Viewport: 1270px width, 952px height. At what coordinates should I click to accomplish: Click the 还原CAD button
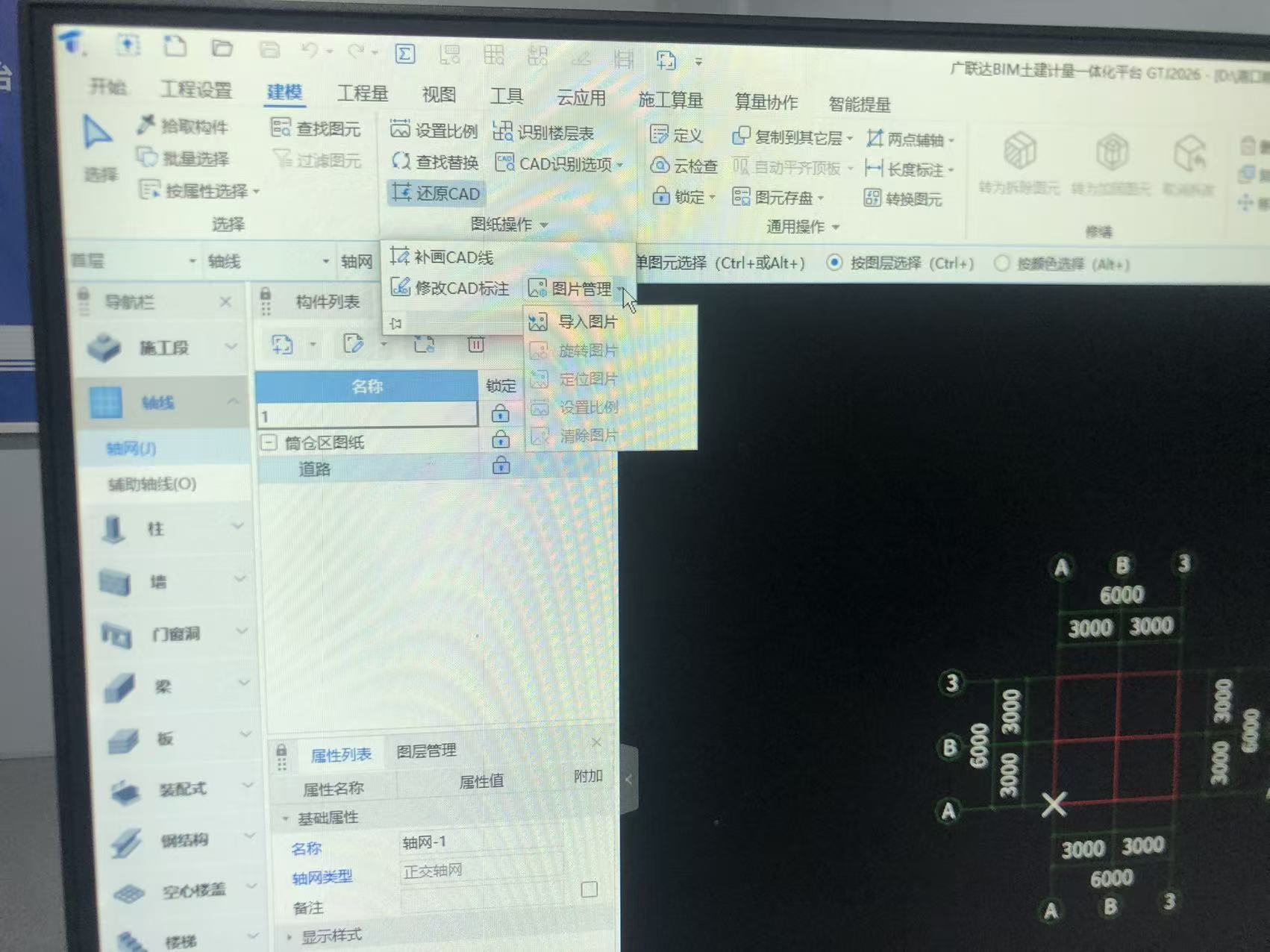pos(437,193)
